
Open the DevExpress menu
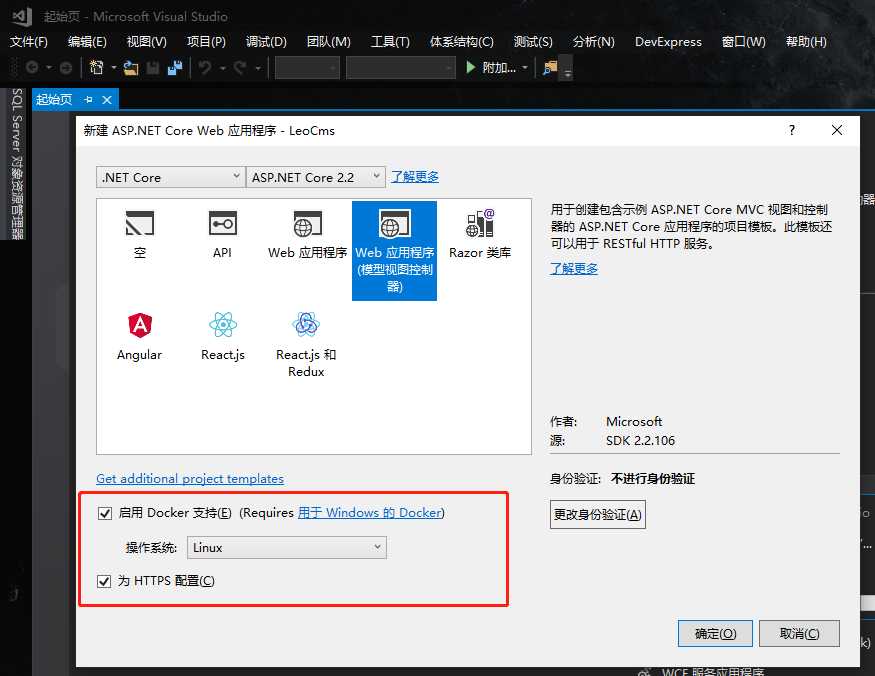click(668, 42)
